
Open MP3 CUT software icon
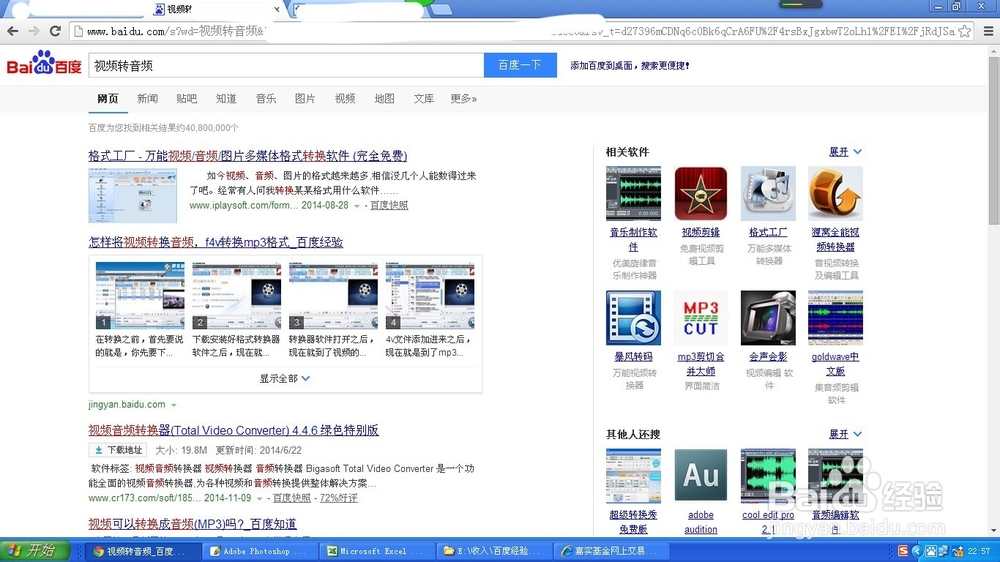pos(701,318)
